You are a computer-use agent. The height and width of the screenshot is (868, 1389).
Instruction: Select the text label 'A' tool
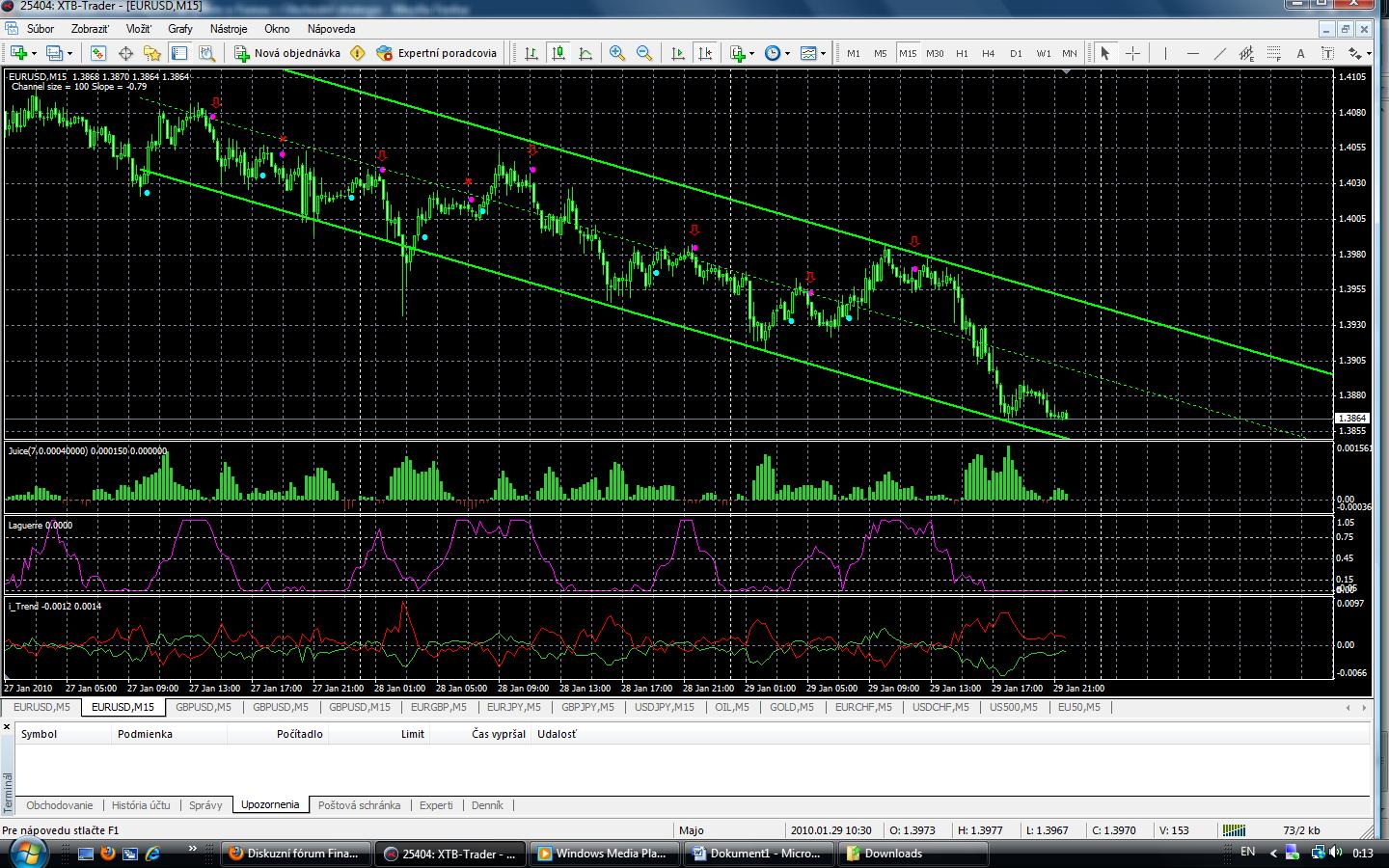click(1300, 54)
